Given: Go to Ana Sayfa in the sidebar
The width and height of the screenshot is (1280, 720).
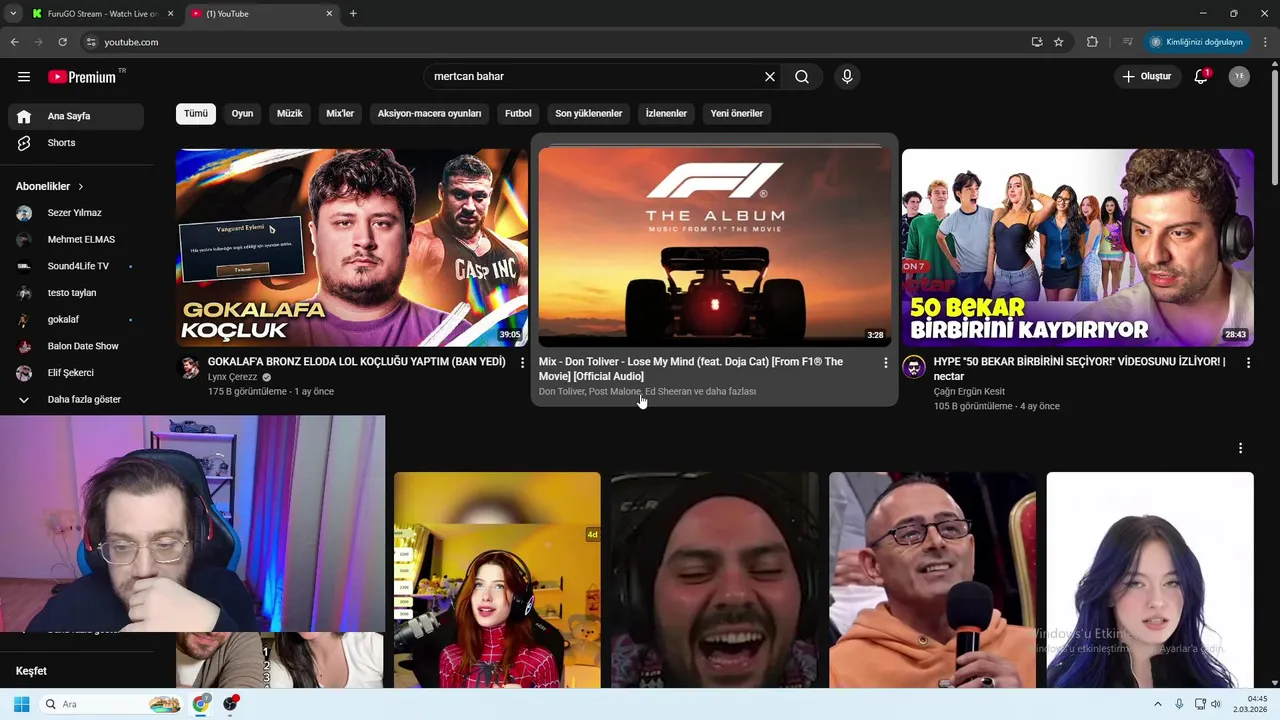Looking at the screenshot, I should [x=76, y=116].
